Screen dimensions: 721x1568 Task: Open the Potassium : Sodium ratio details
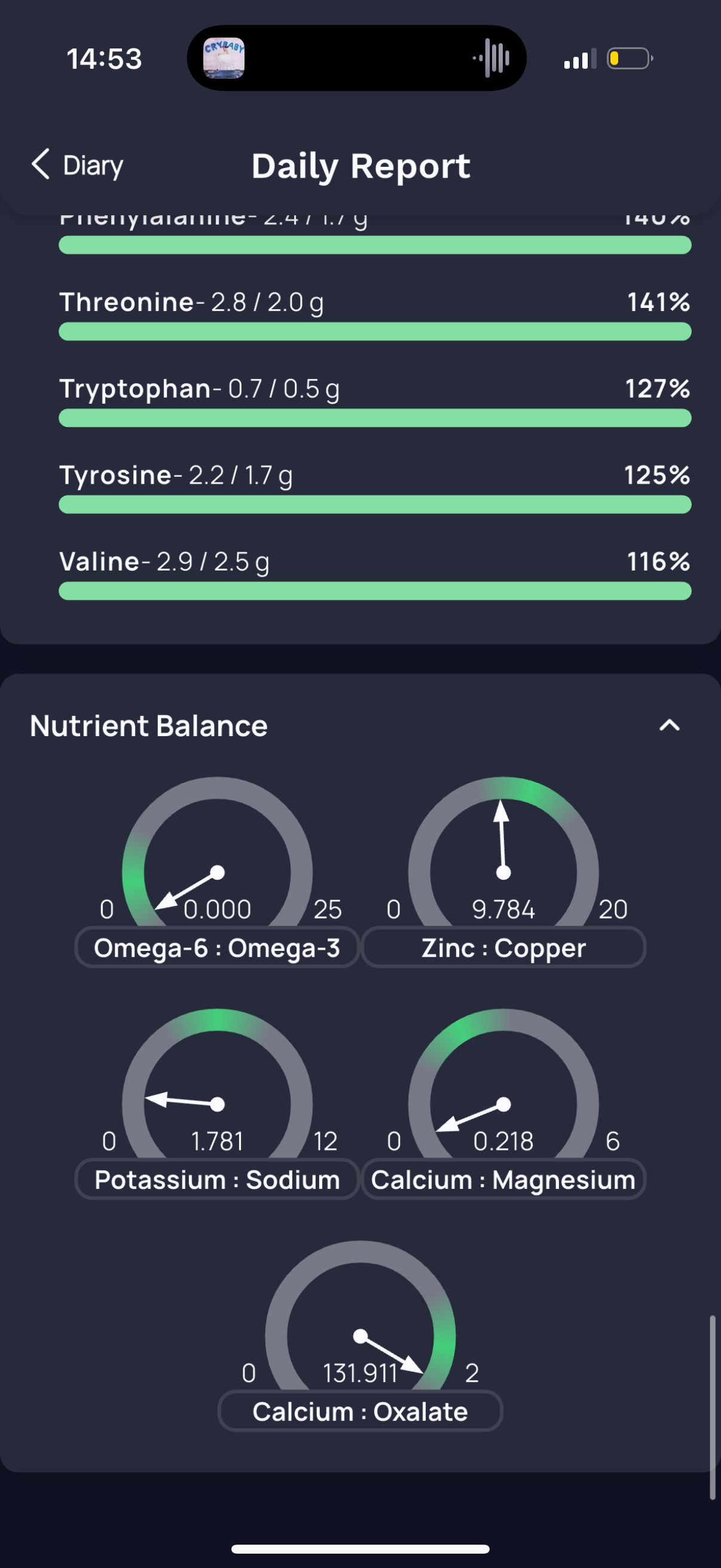[x=216, y=1180]
